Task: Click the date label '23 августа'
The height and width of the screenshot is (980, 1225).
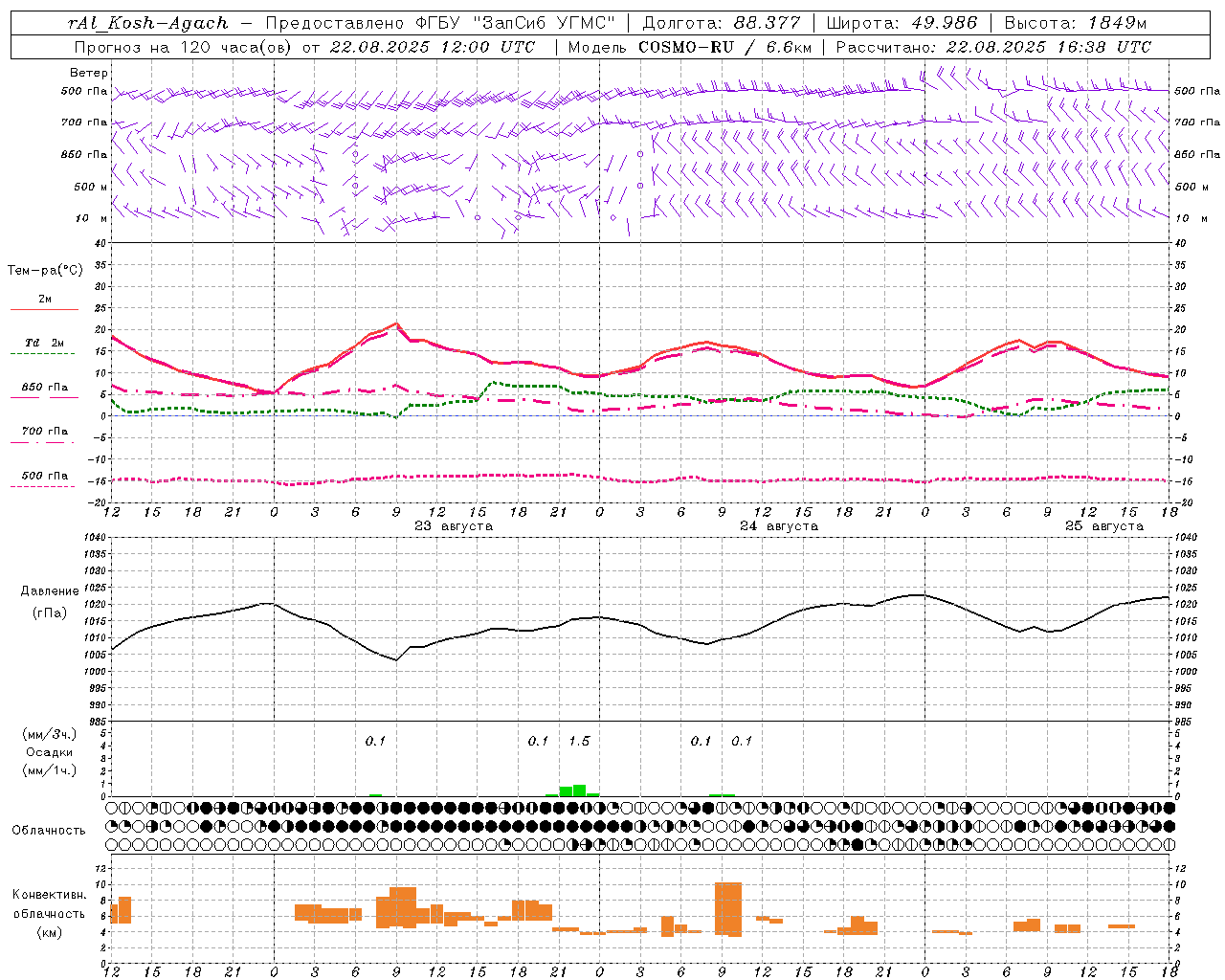Action: (454, 526)
